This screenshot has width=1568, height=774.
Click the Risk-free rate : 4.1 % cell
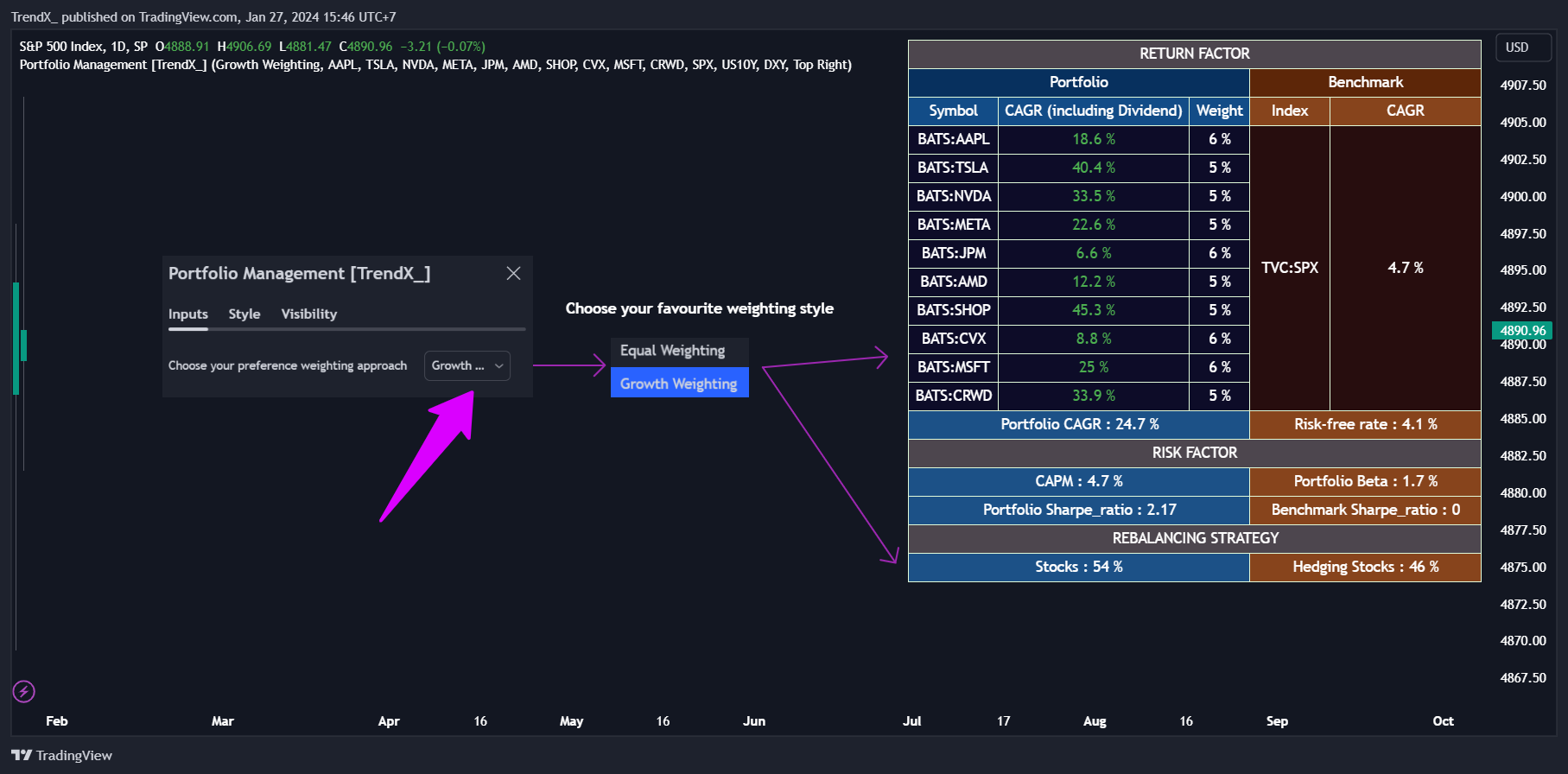tap(1366, 424)
